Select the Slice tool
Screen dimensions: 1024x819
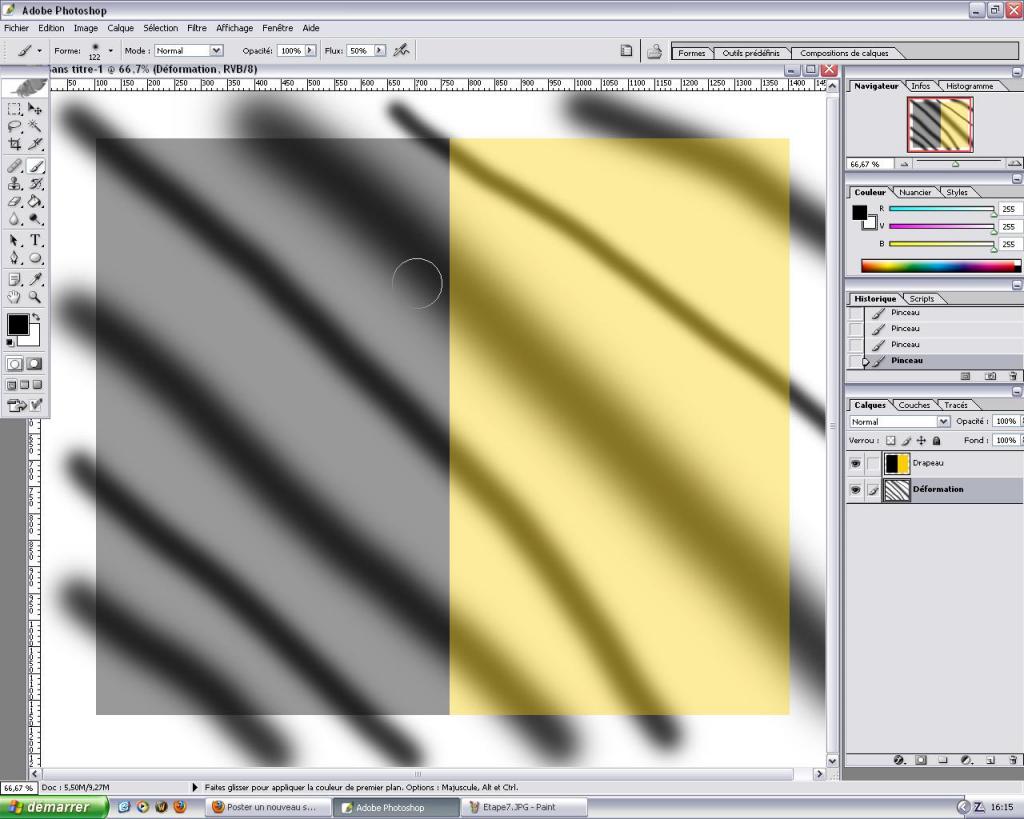pos(35,144)
